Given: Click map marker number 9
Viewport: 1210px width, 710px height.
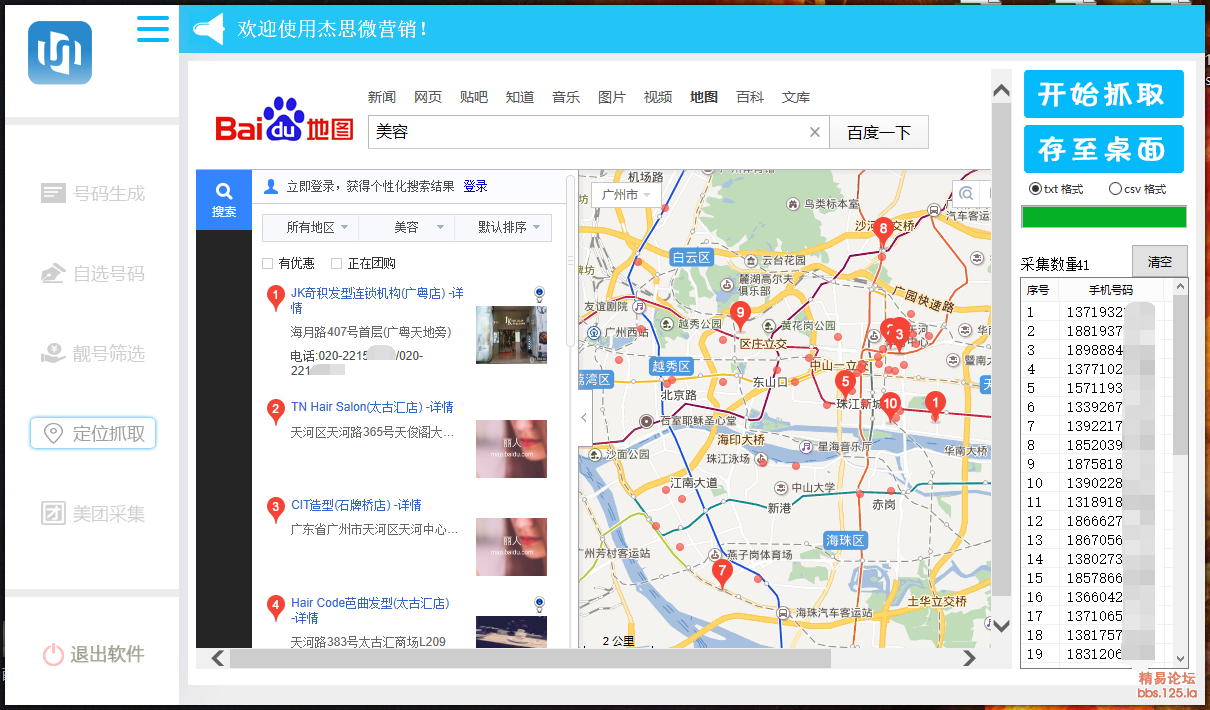Looking at the screenshot, I should [740, 316].
